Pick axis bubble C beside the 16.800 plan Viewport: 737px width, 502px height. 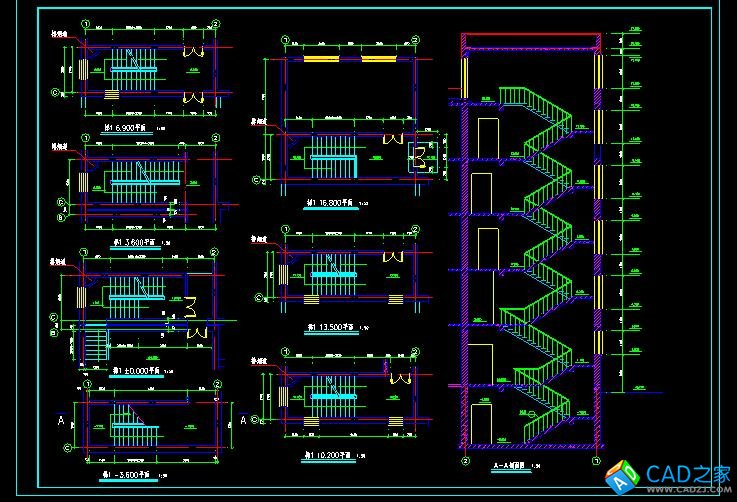(258, 181)
